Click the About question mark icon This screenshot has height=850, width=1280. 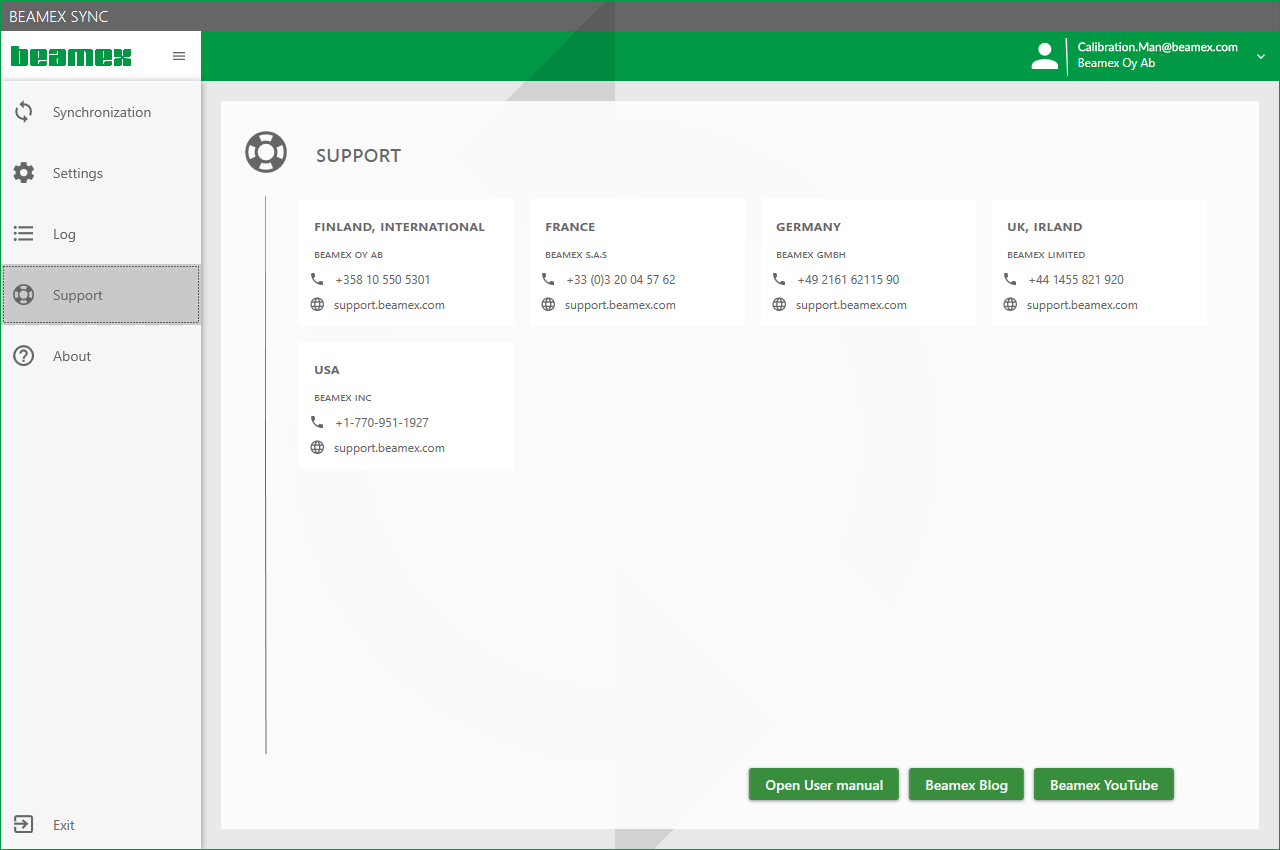click(23, 356)
